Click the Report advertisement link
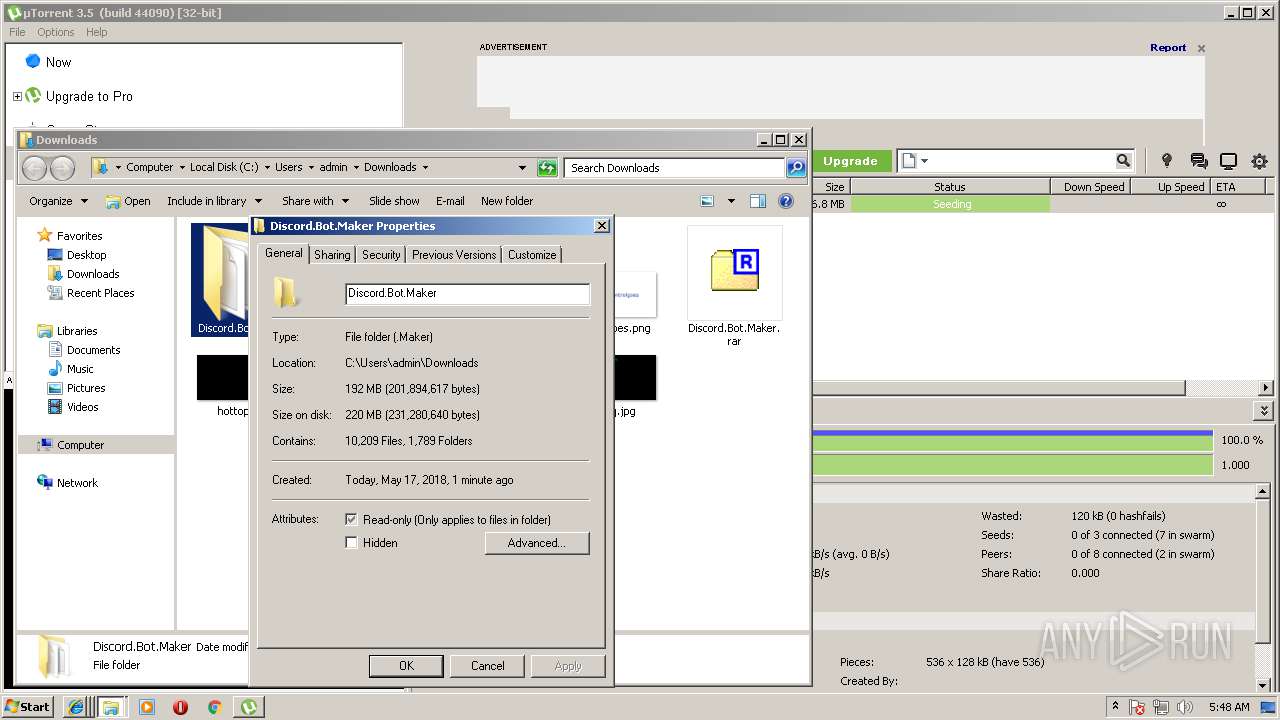Viewport: 1280px width, 720px height. pyautogui.click(x=1168, y=47)
